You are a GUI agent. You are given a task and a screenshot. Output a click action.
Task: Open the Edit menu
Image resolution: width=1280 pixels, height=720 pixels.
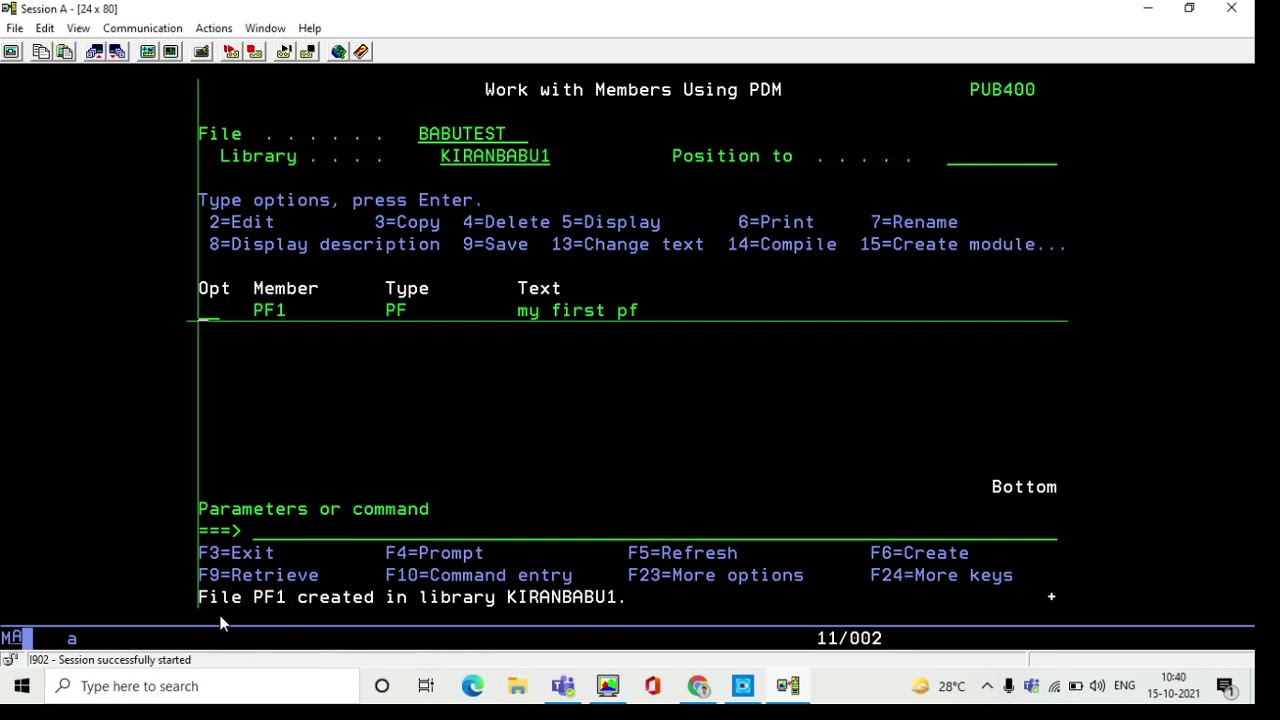click(x=45, y=28)
